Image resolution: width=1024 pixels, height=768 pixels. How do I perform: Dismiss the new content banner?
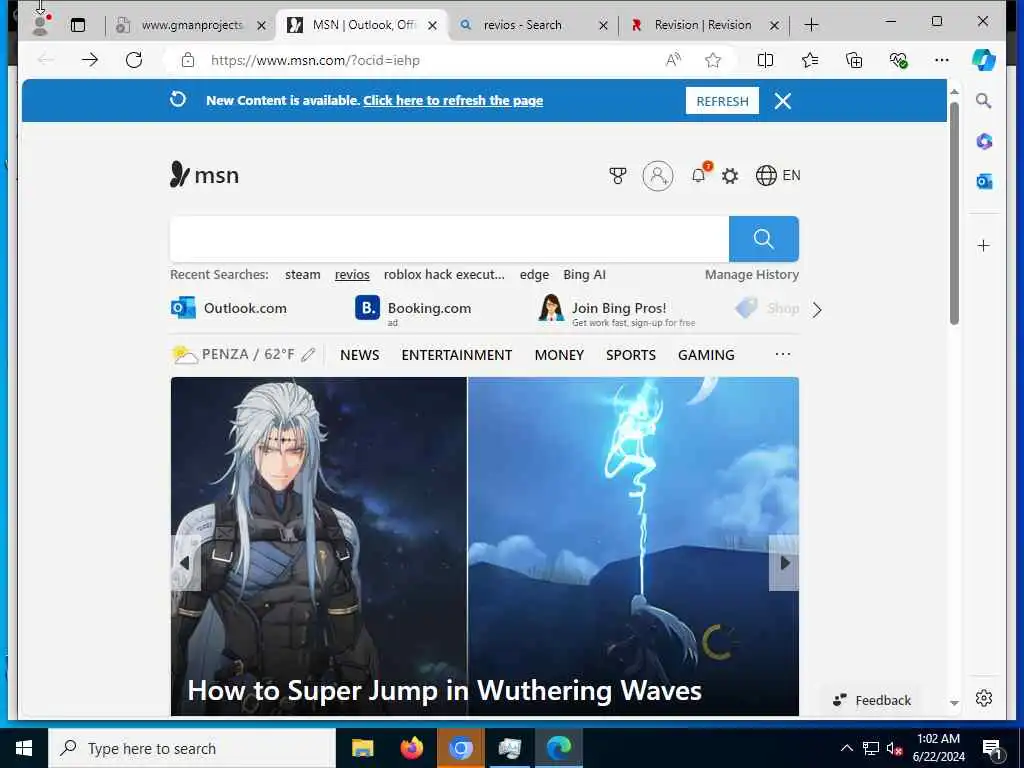pyautogui.click(x=782, y=101)
